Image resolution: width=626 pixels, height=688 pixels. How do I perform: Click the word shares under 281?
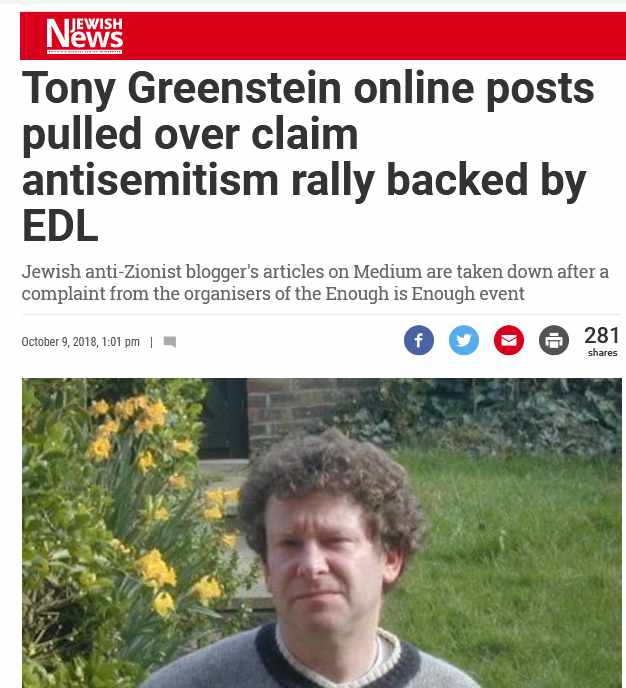click(602, 353)
